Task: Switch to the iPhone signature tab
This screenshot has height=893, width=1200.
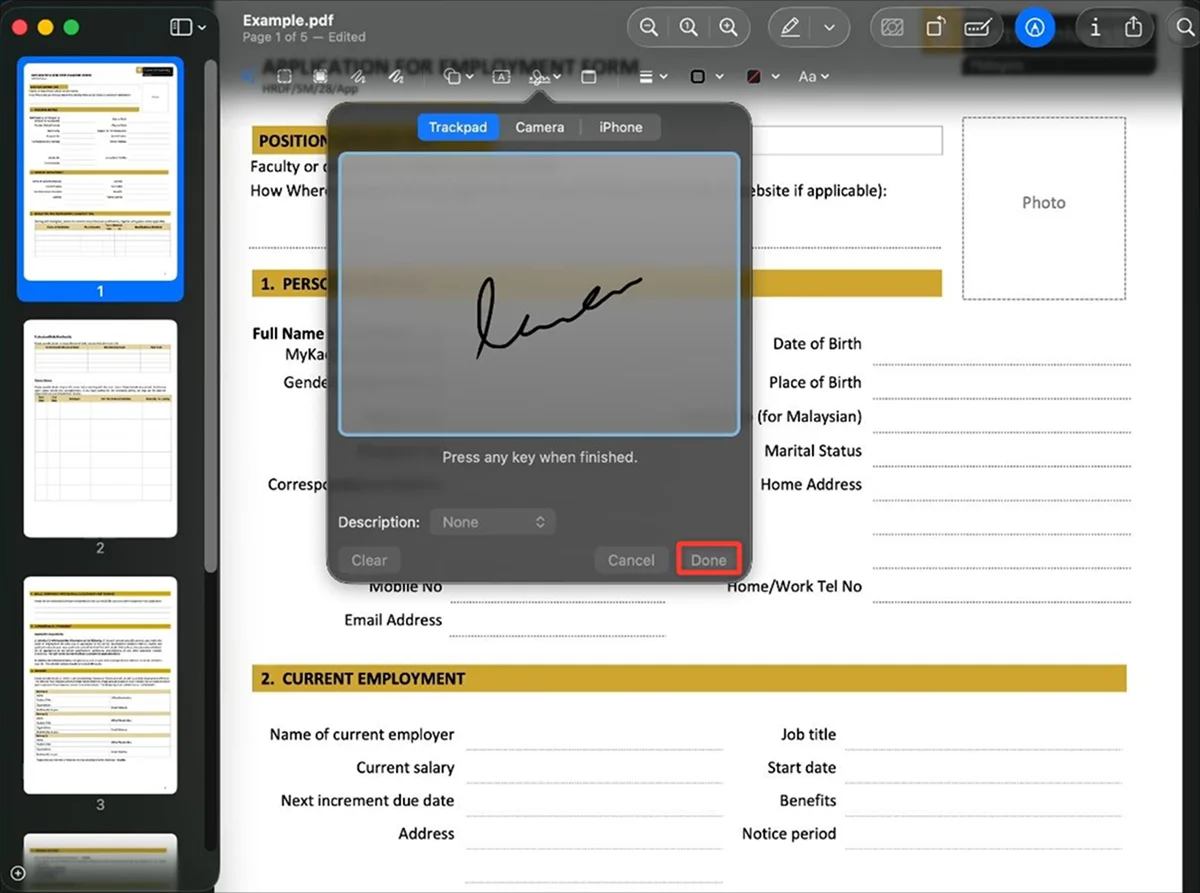Action: (621, 127)
